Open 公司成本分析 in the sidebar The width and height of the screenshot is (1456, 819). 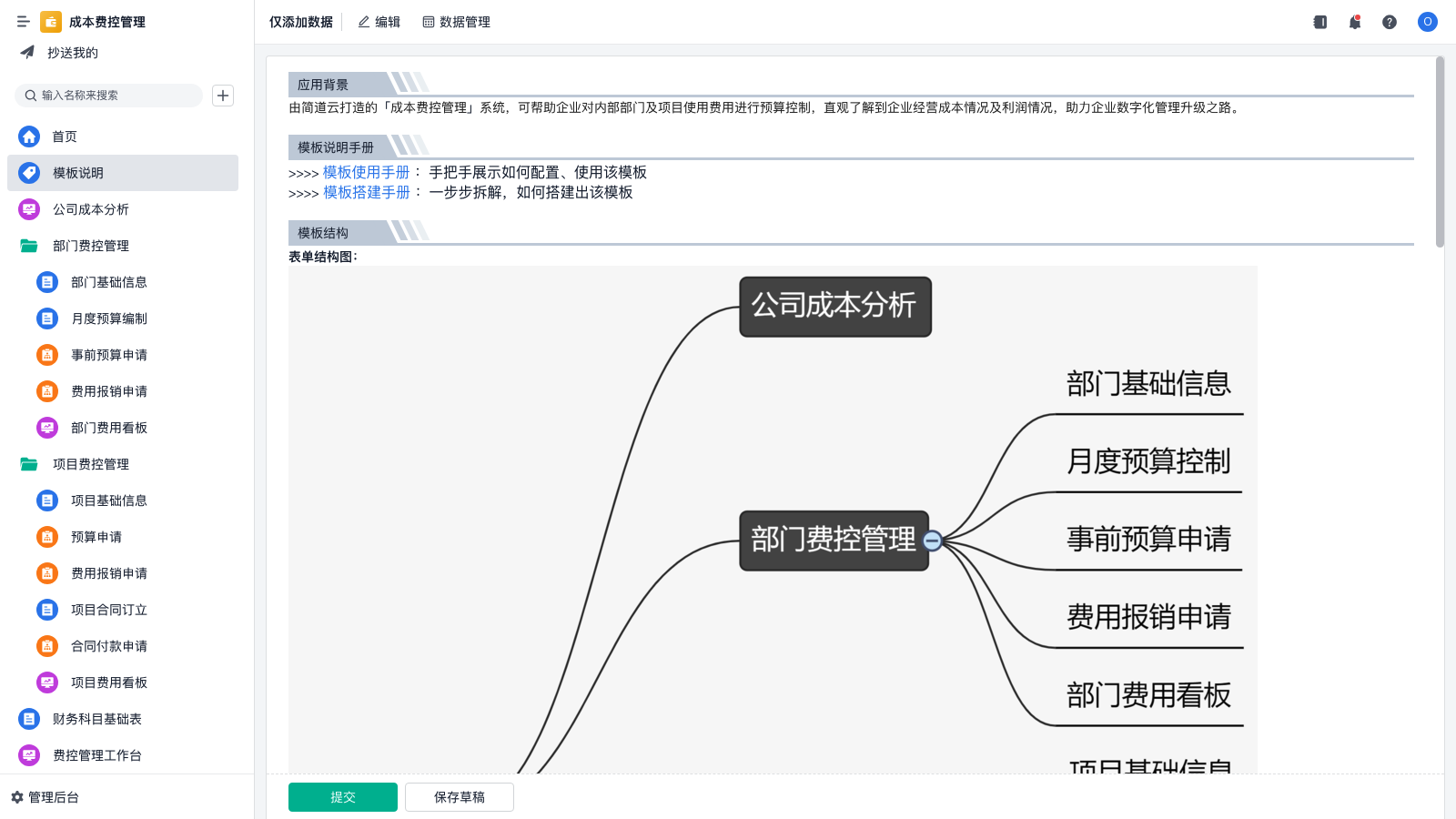[123, 209]
